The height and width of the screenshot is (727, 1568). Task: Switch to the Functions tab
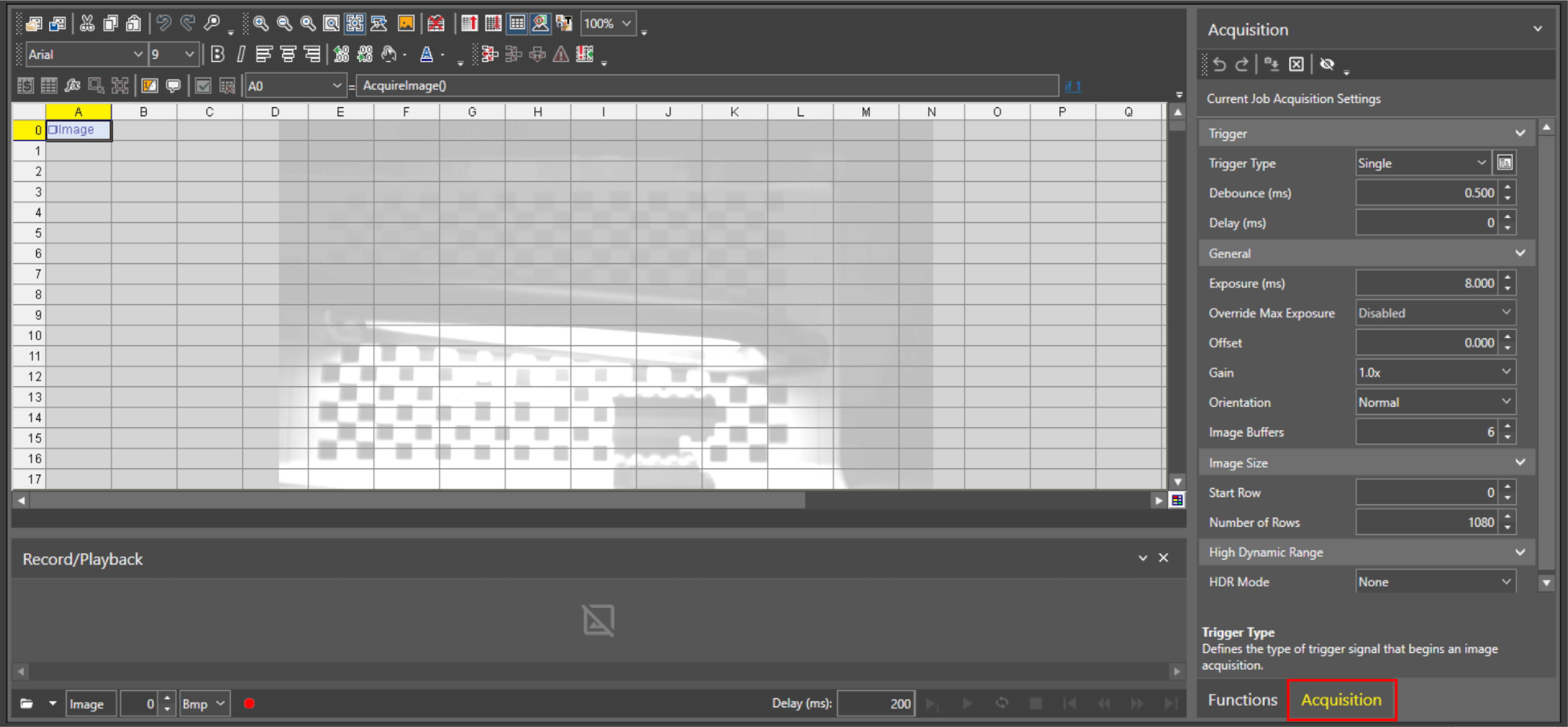(x=1242, y=700)
